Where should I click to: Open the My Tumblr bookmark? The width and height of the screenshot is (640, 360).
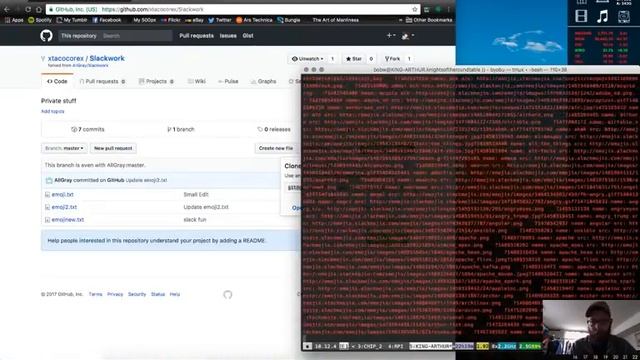click(72, 20)
